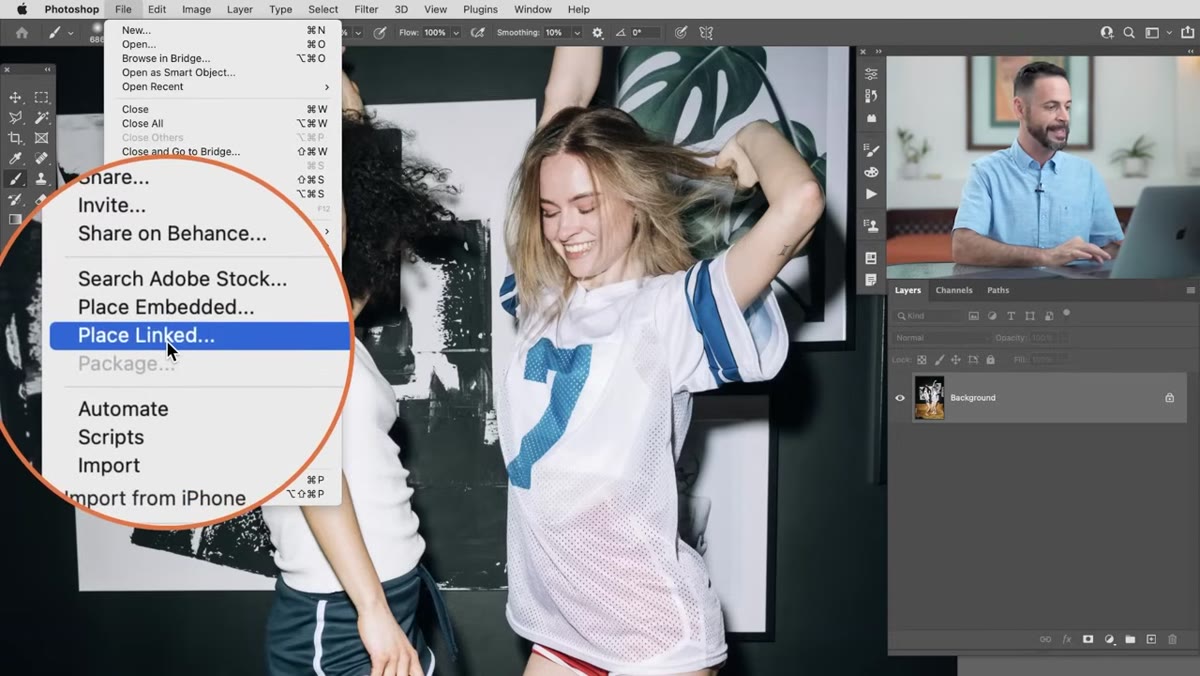
Task: Click the search magnifier icon top right
Action: 1129,33
